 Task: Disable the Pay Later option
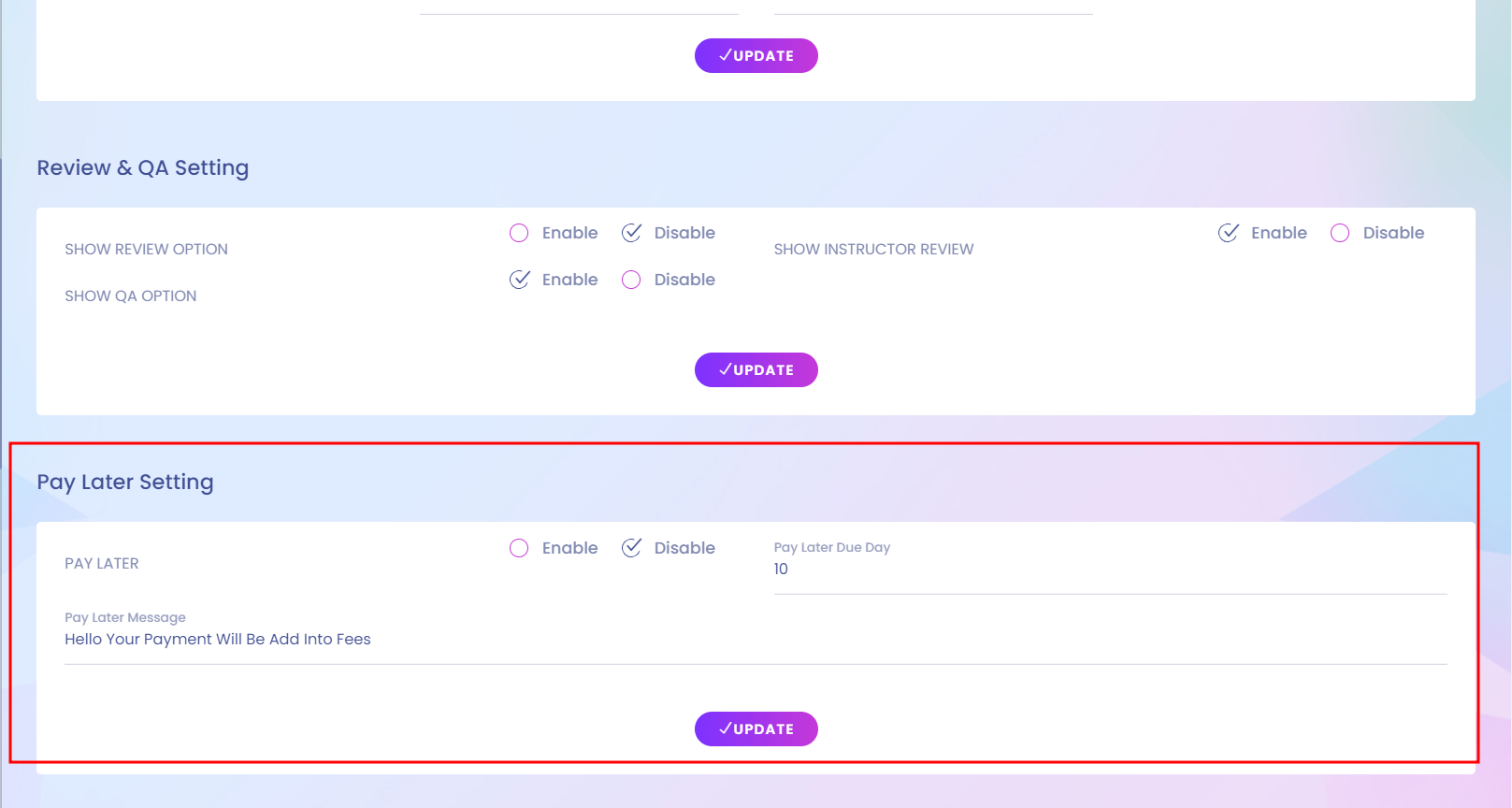pyautogui.click(x=632, y=548)
